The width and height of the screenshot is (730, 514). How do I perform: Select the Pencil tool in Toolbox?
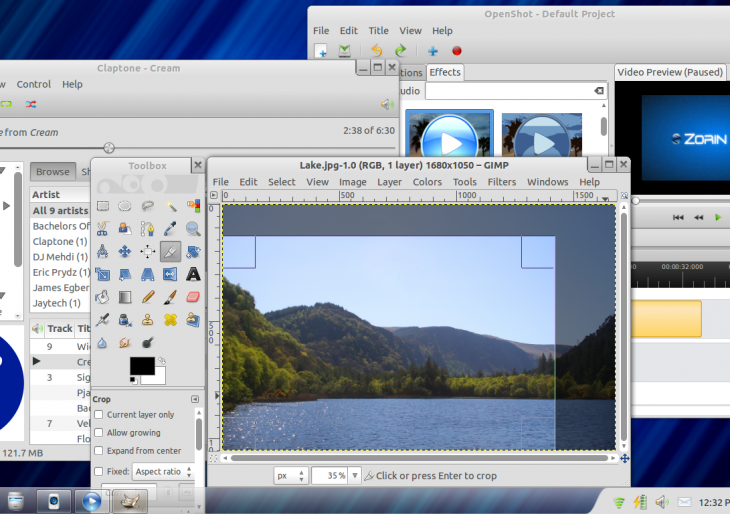tap(148, 297)
